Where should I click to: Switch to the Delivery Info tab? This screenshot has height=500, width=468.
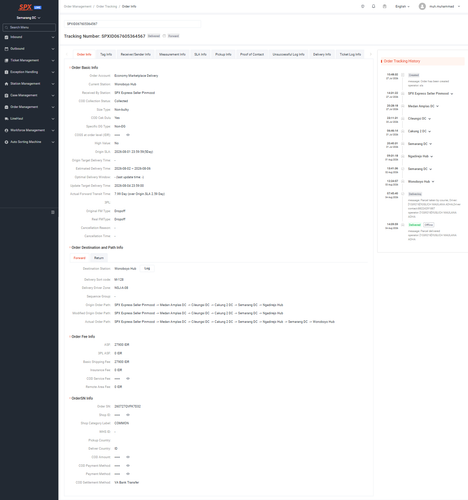coord(322,54)
